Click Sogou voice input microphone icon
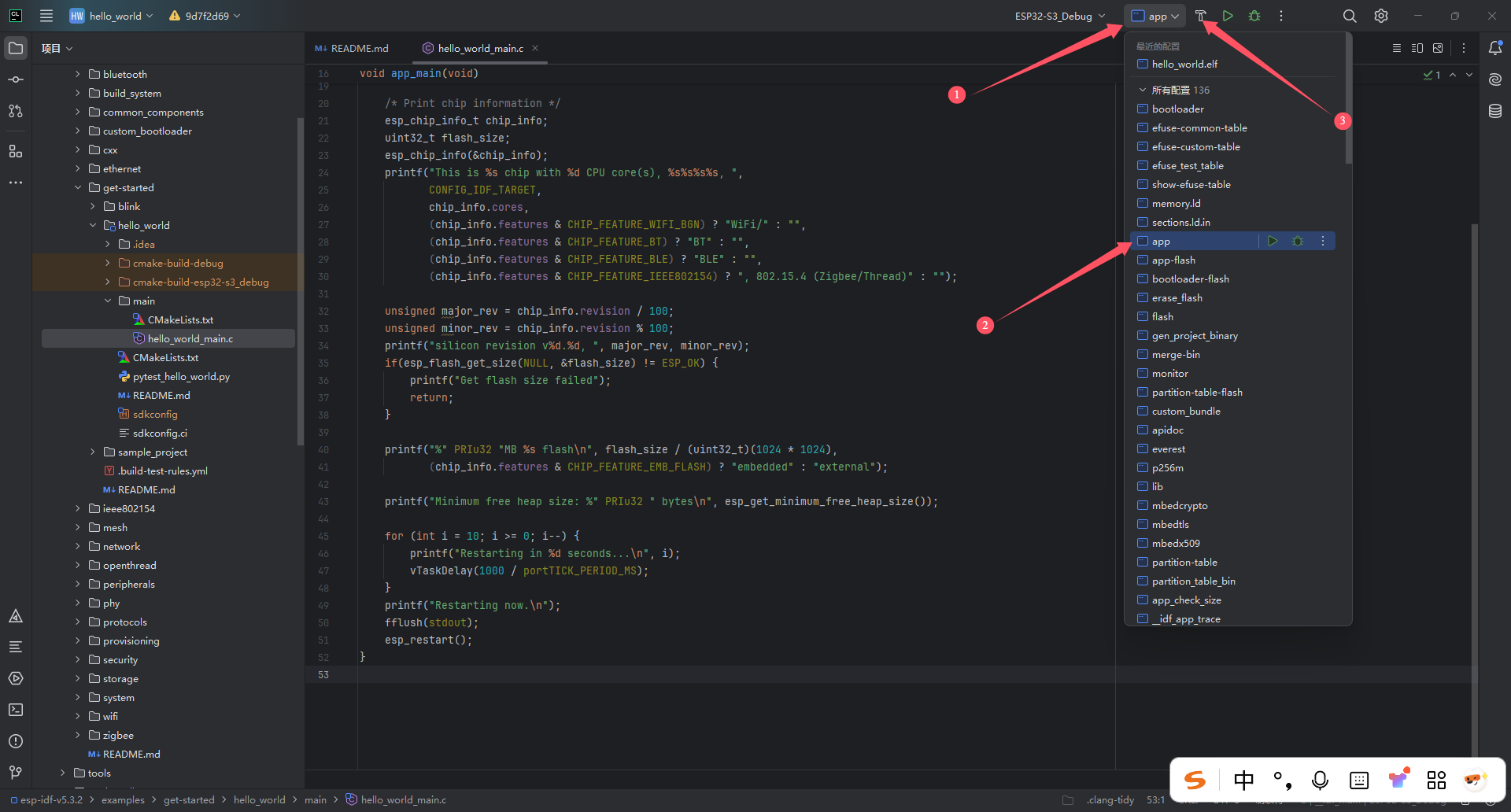 (x=1320, y=780)
